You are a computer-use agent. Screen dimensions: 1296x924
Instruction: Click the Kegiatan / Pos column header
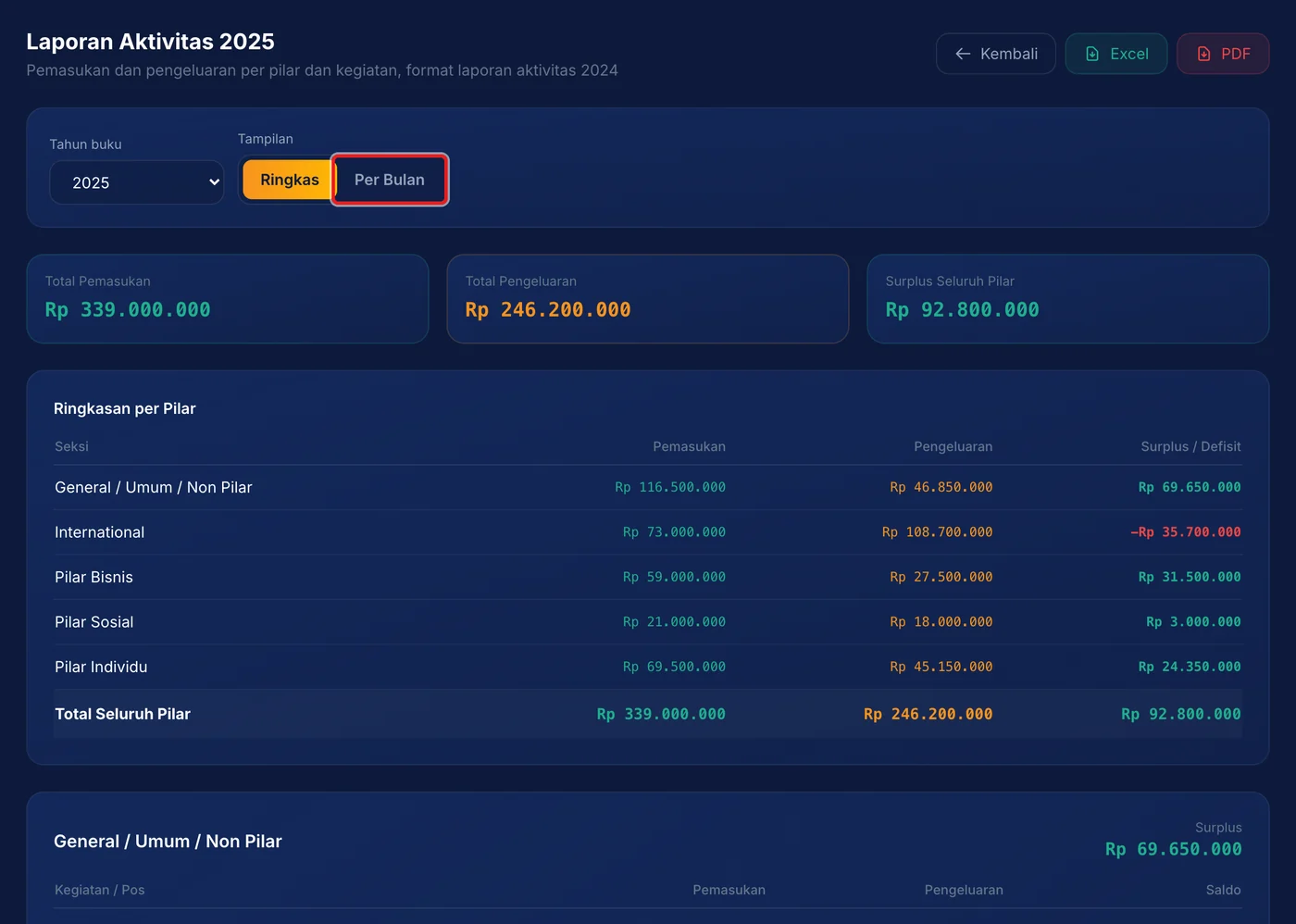100,890
